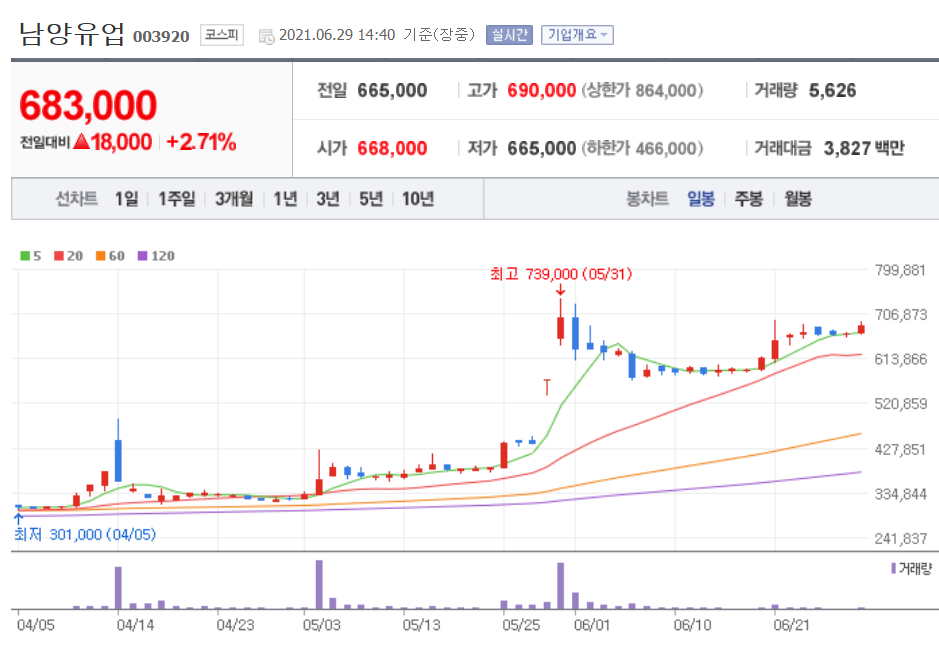
Task: Click the stock code 003920
Action: point(161,37)
